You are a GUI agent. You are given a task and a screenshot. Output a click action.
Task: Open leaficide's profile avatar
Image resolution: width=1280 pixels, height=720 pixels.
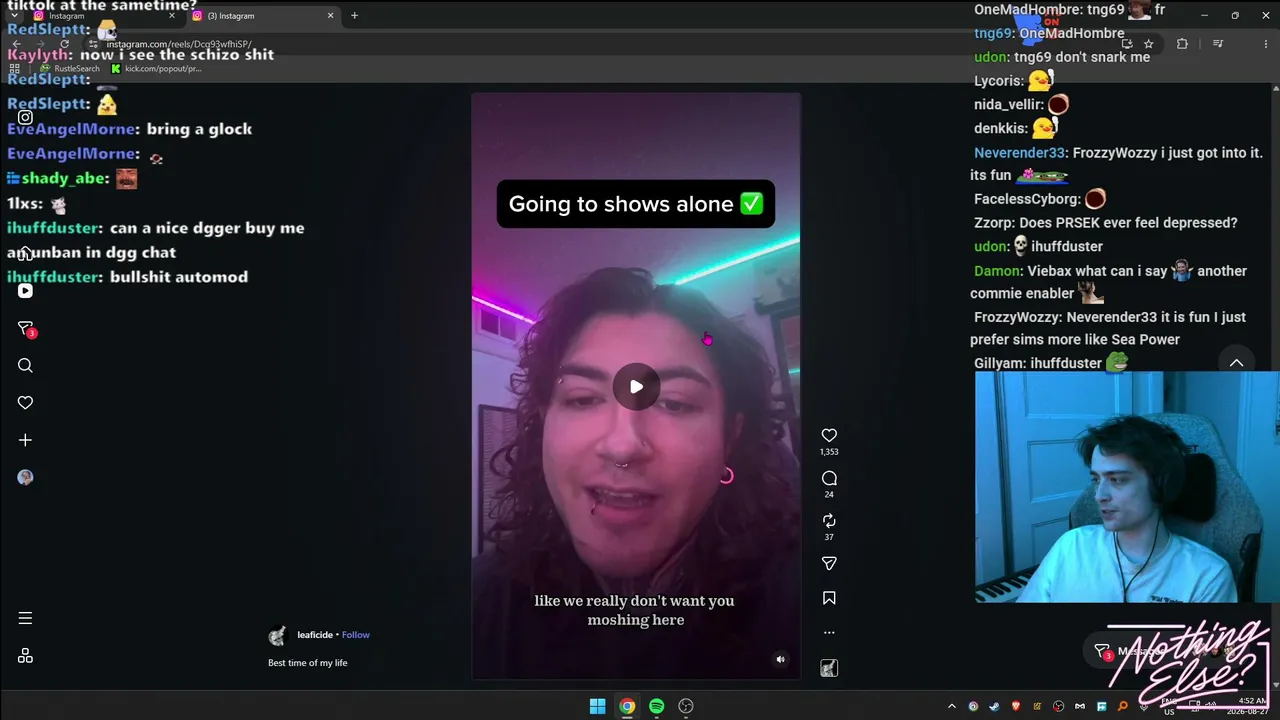[x=278, y=635]
